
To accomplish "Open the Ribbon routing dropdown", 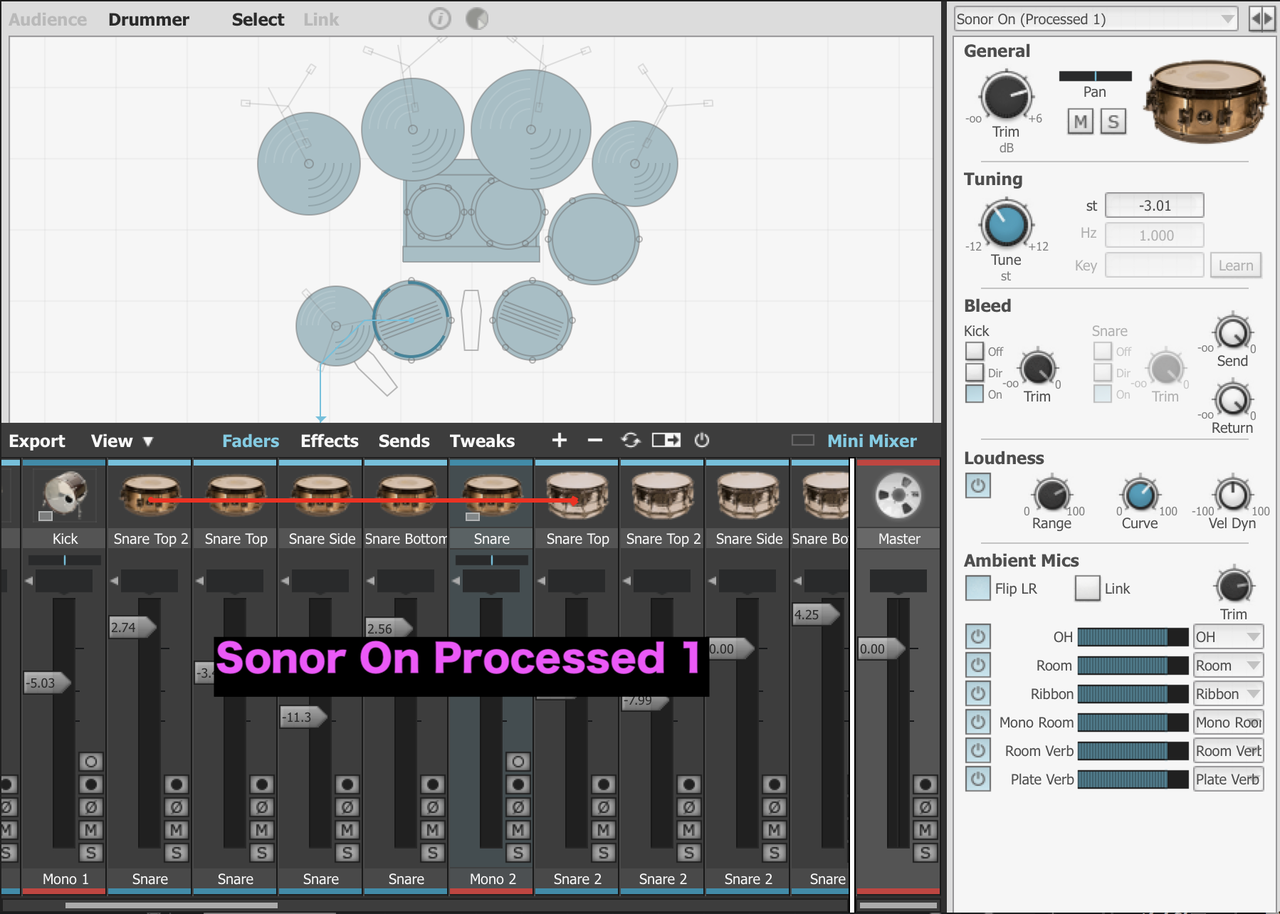I will point(1228,694).
